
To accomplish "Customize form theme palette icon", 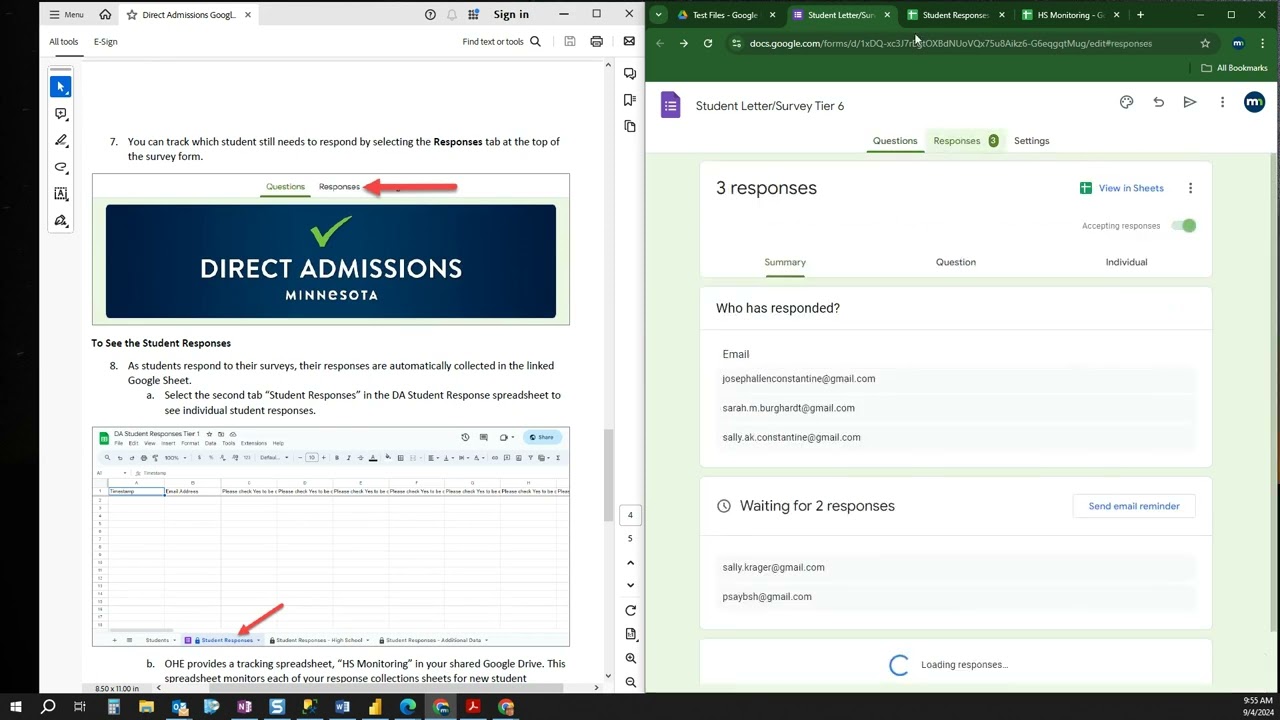I will [1127, 102].
